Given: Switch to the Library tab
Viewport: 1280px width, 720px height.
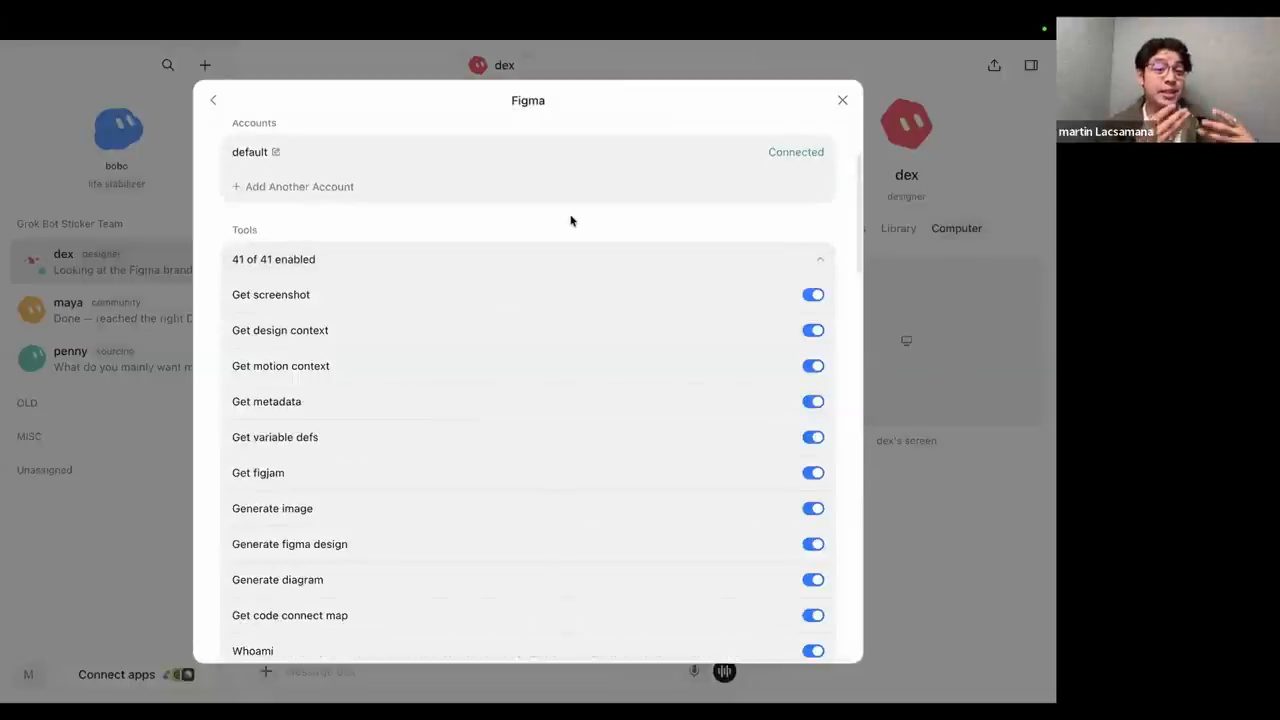Looking at the screenshot, I should tap(898, 228).
